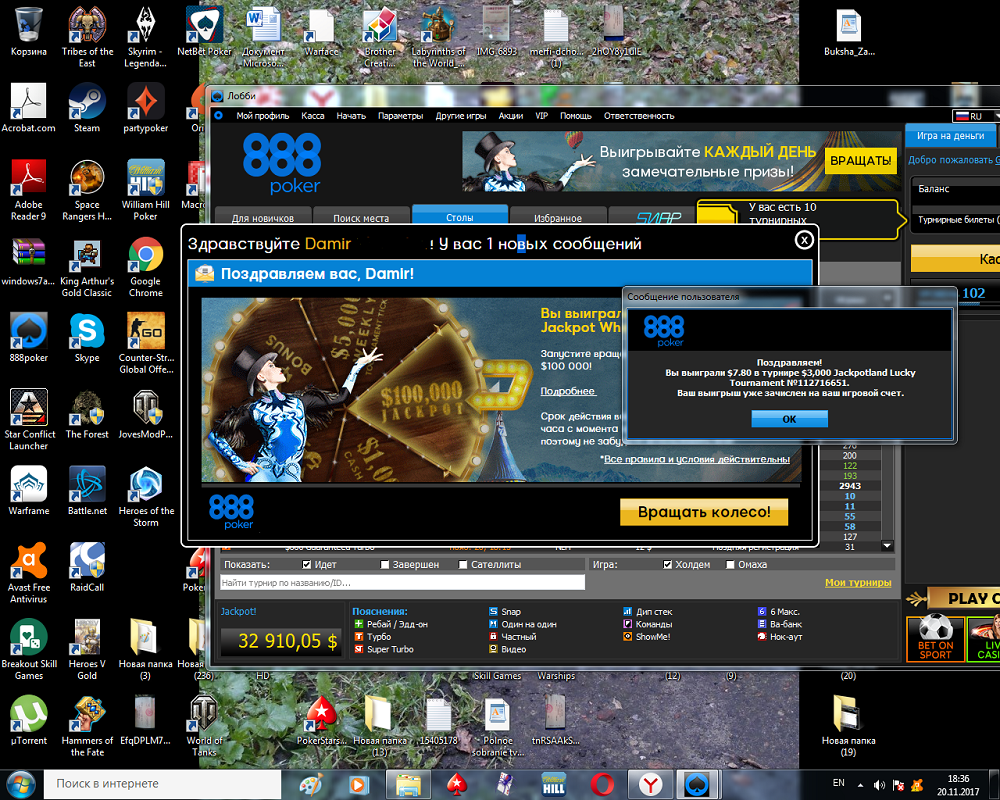Click the Вращать колесо! button

[x=704, y=512]
